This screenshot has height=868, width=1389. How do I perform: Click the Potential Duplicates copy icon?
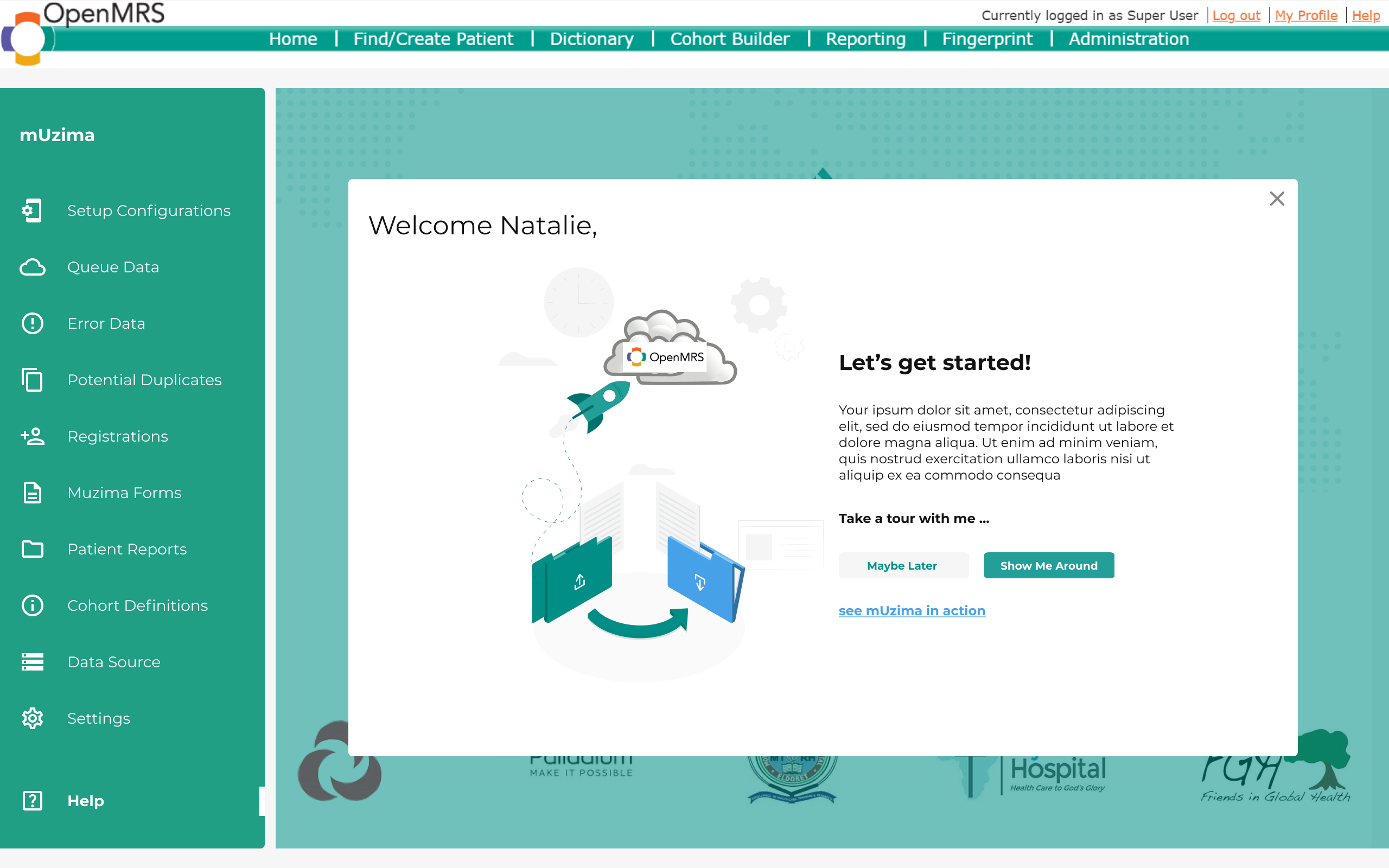(x=32, y=379)
